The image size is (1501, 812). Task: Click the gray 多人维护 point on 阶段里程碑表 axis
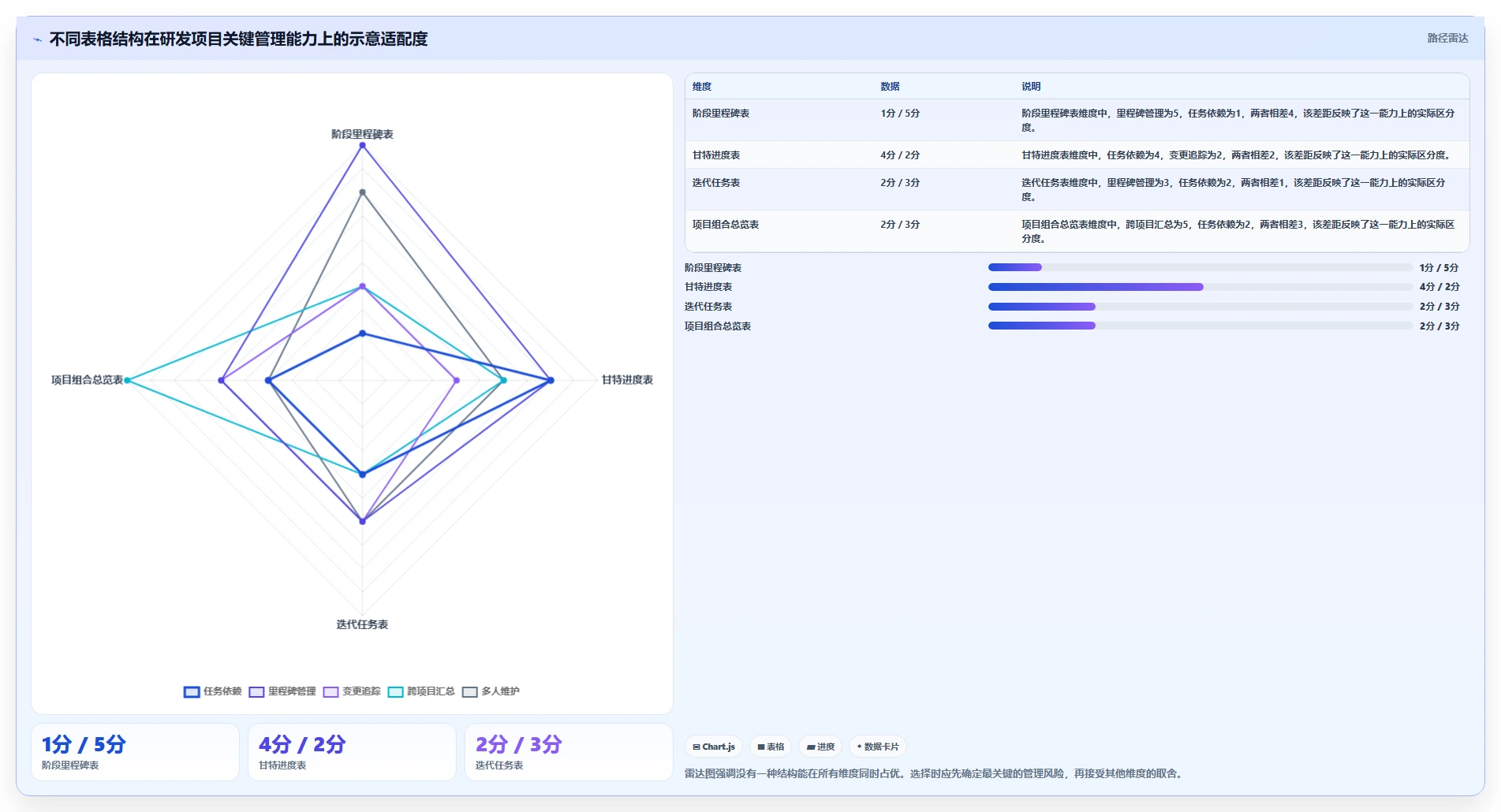pos(363,192)
